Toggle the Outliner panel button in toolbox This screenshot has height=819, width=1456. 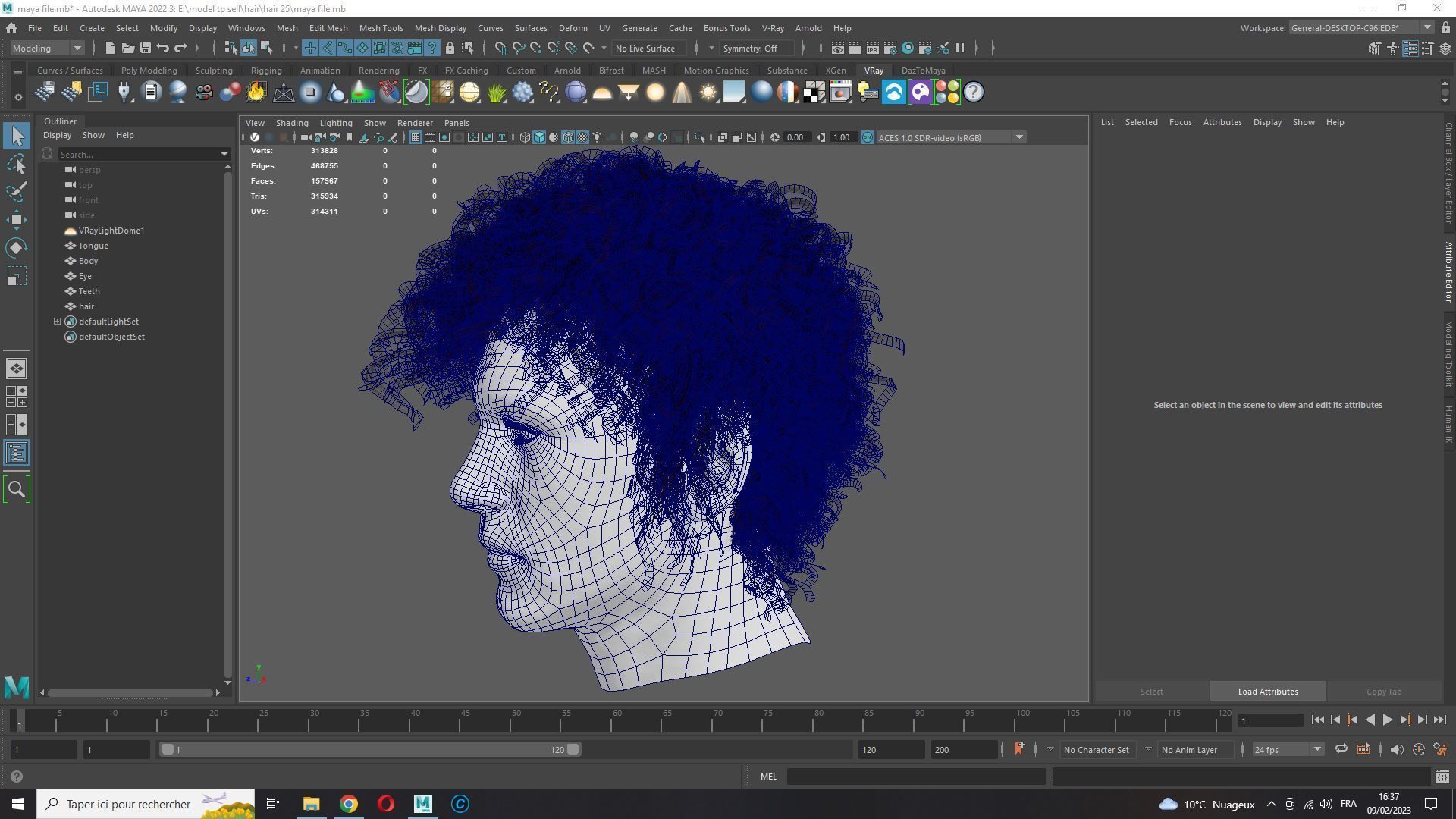pyautogui.click(x=17, y=453)
